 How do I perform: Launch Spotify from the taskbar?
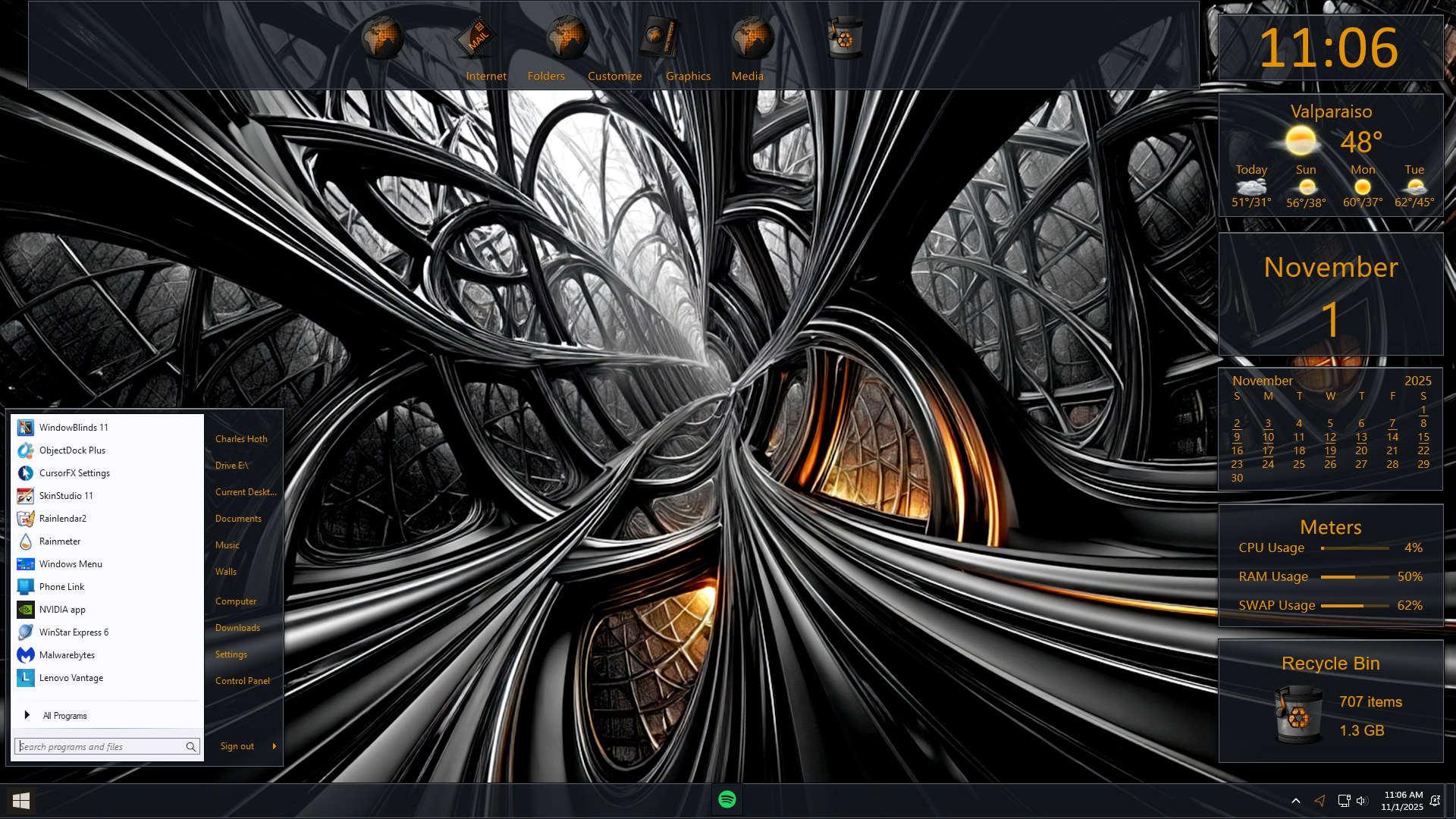tap(726, 799)
